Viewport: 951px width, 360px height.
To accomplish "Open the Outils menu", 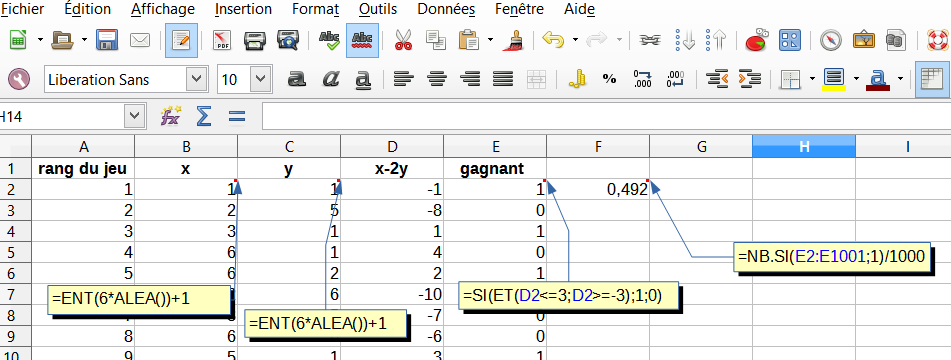I will click(x=378, y=9).
